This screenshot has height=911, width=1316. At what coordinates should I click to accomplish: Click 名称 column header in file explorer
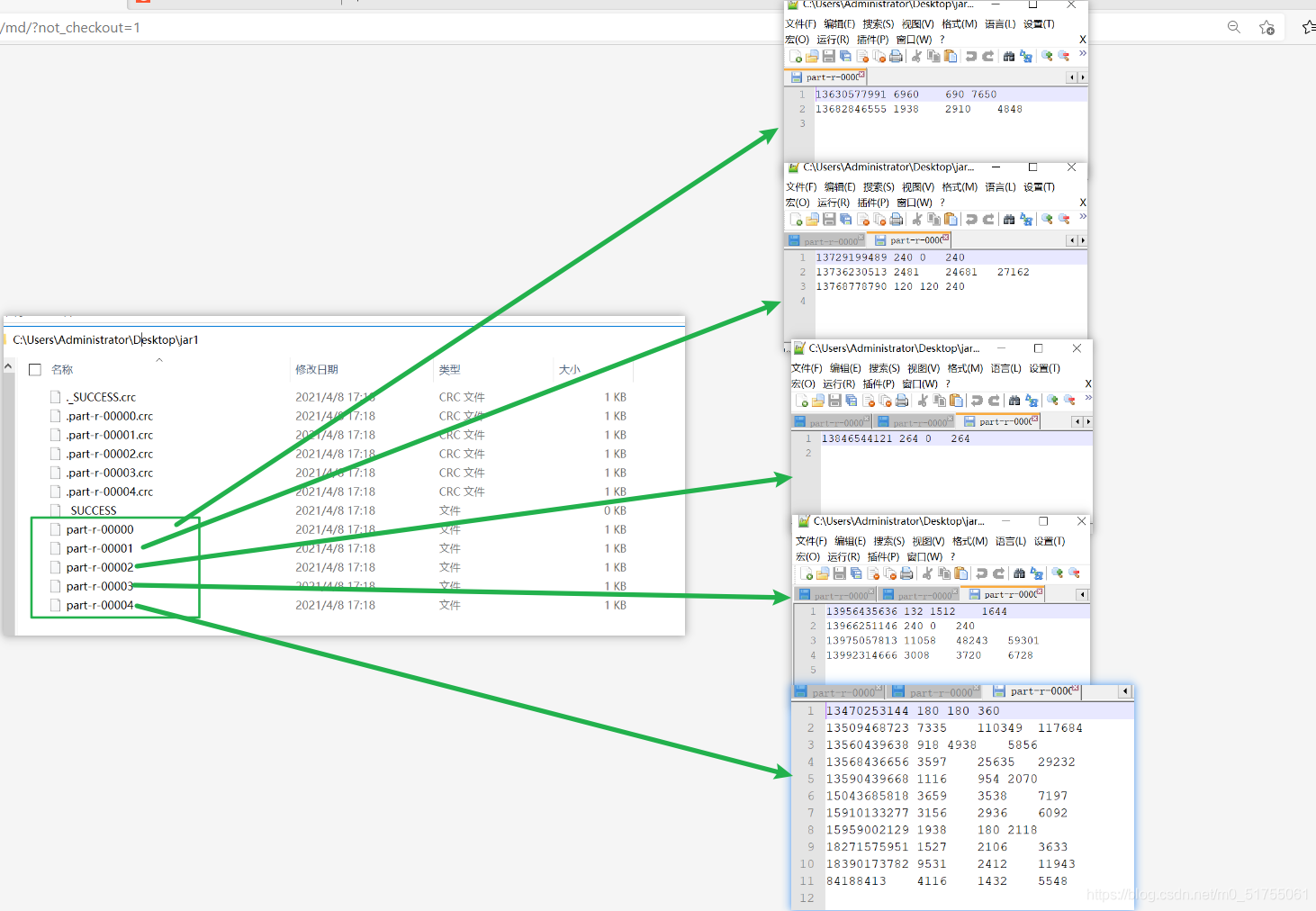tap(62, 370)
